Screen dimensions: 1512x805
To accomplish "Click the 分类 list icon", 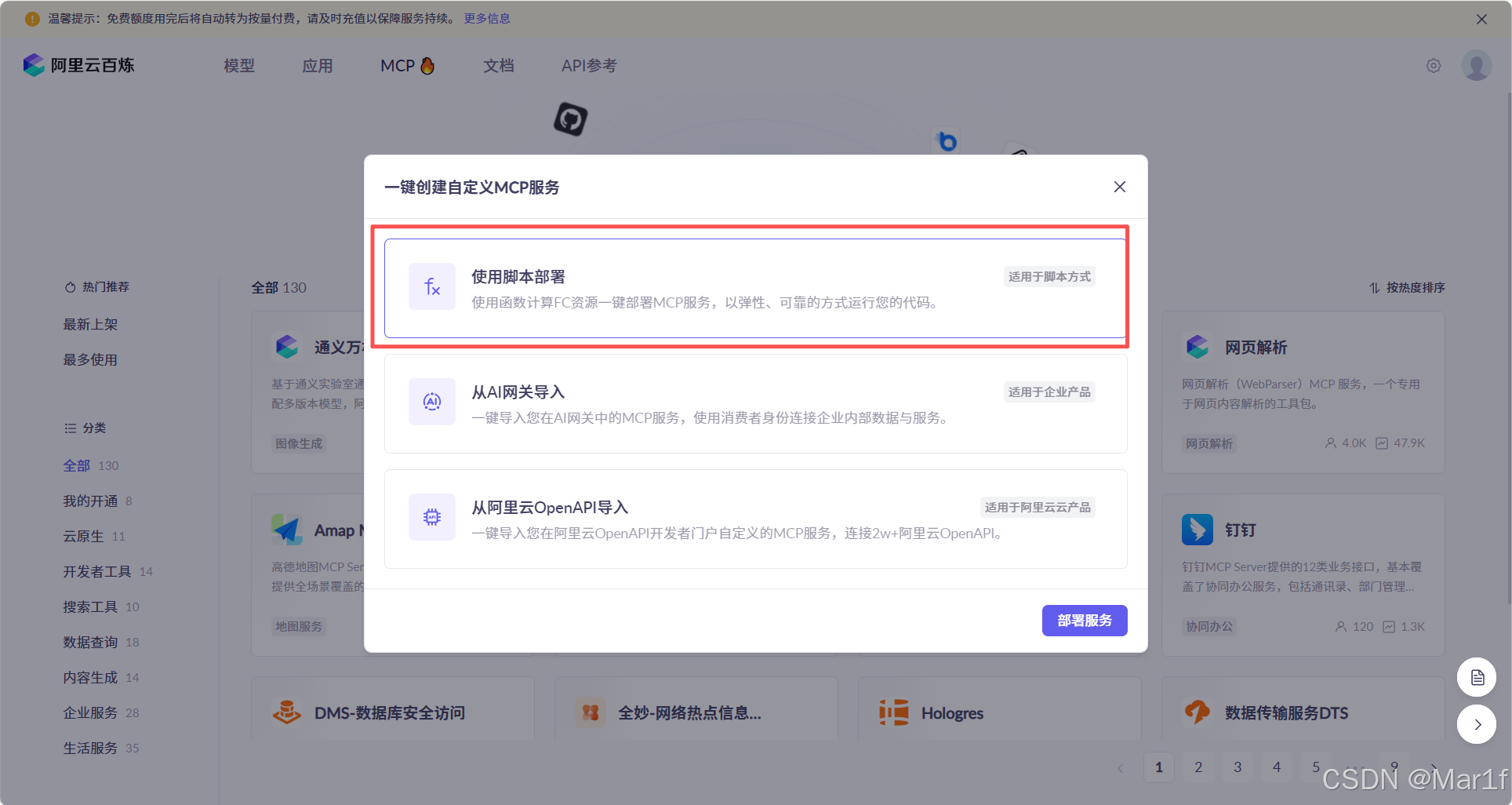I will click(70, 428).
